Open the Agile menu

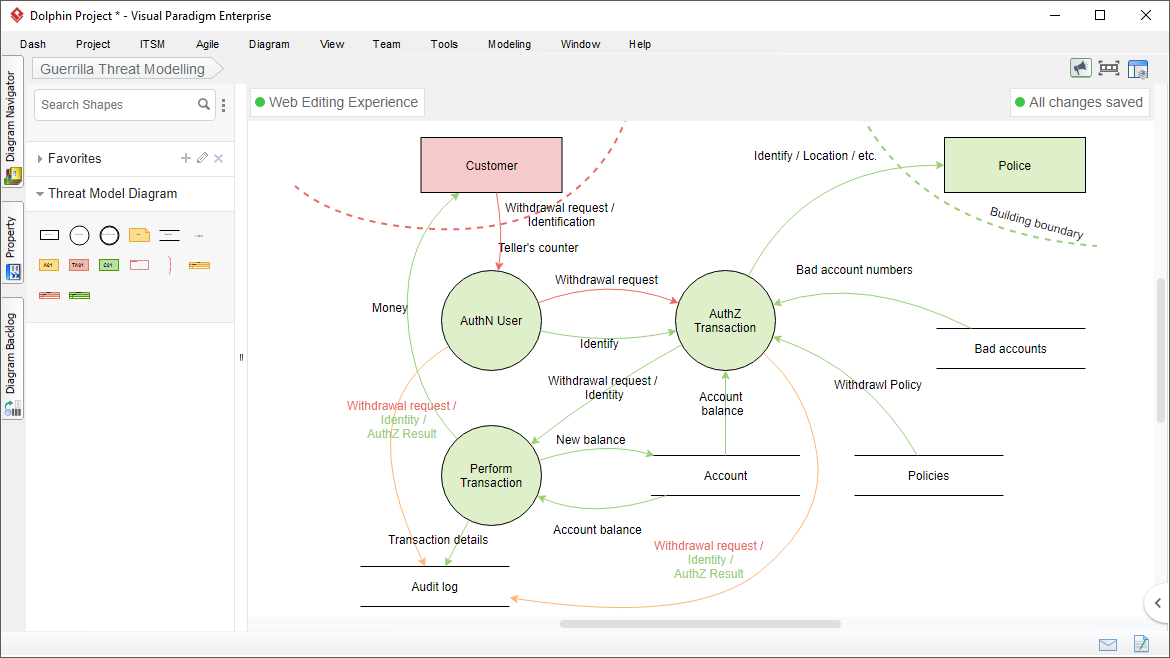tap(207, 44)
